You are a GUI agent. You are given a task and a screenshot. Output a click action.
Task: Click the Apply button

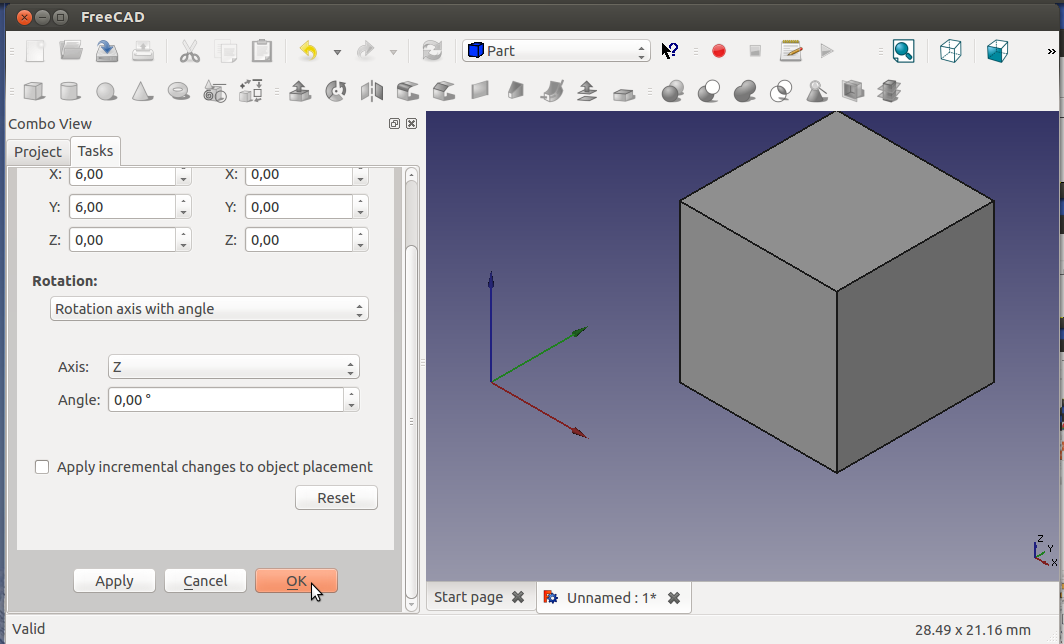click(x=114, y=581)
